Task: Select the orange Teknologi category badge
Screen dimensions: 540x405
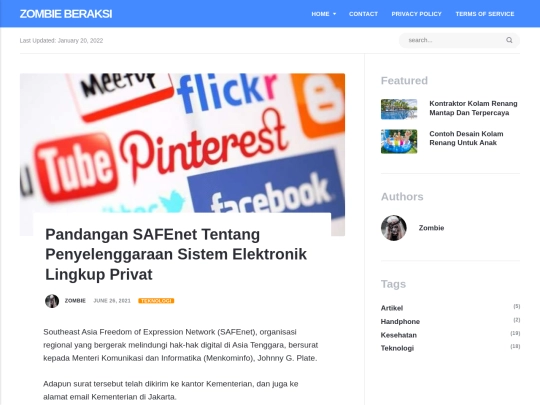Action: pyautogui.click(x=156, y=301)
